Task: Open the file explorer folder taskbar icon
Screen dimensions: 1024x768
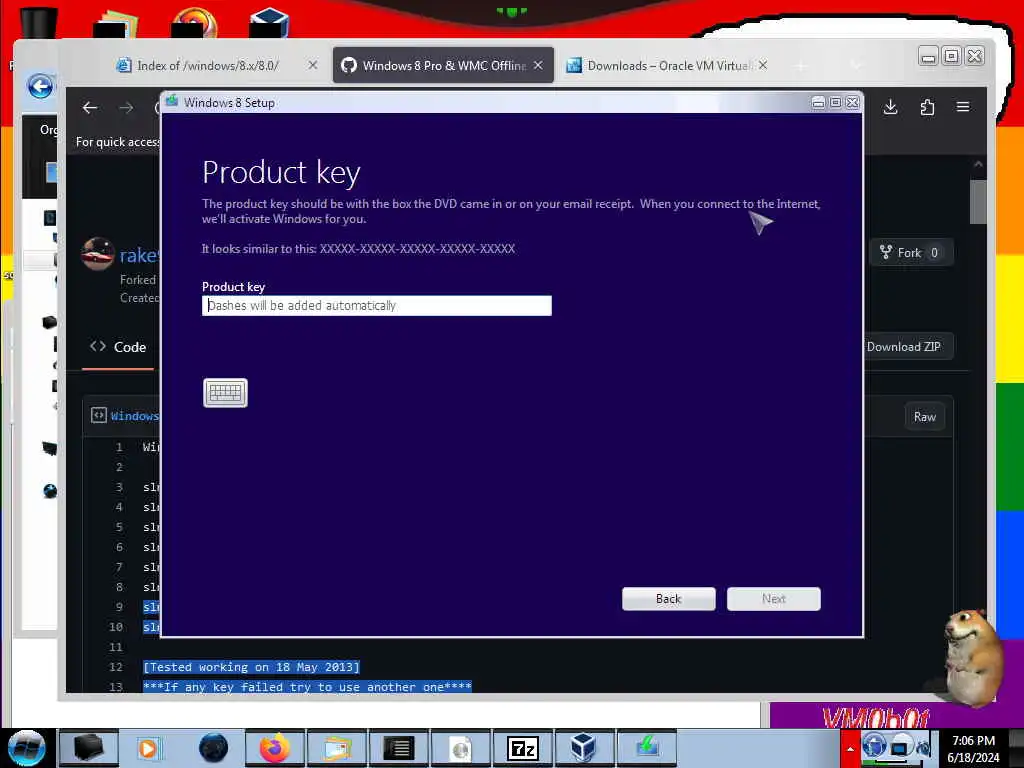Action: click(337, 748)
